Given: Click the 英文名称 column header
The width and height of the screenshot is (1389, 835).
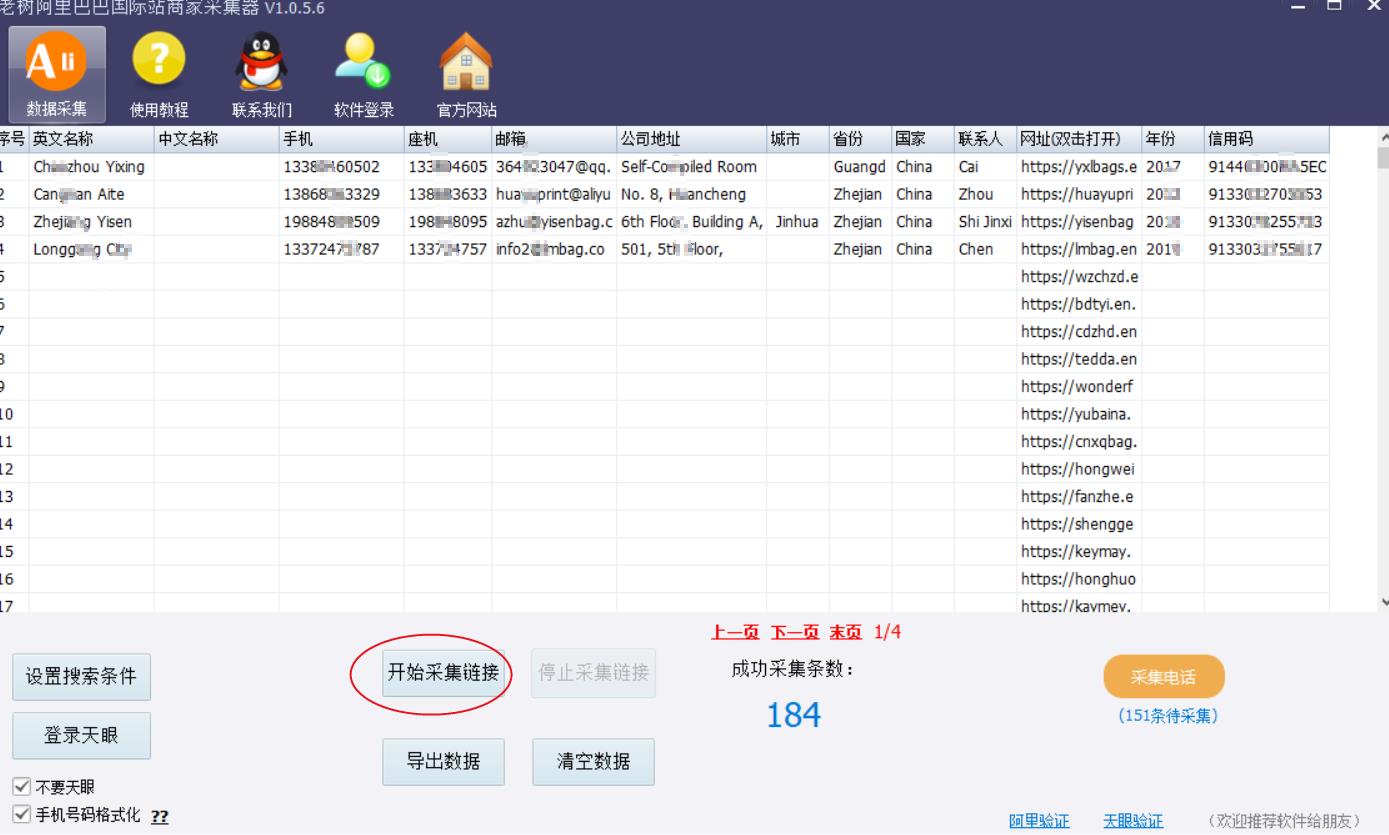Looking at the screenshot, I should (x=92, y=140).
